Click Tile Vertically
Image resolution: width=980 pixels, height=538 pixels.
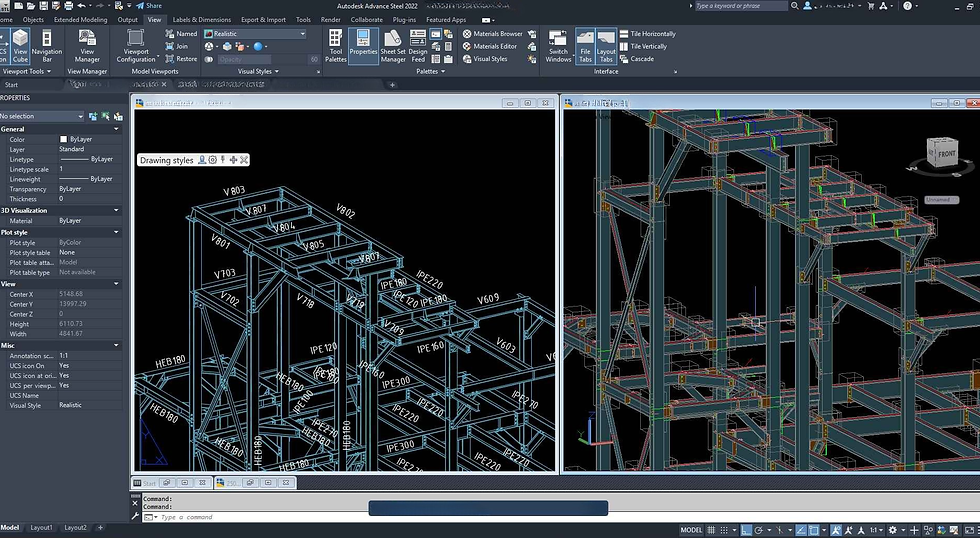pos(643,46)
